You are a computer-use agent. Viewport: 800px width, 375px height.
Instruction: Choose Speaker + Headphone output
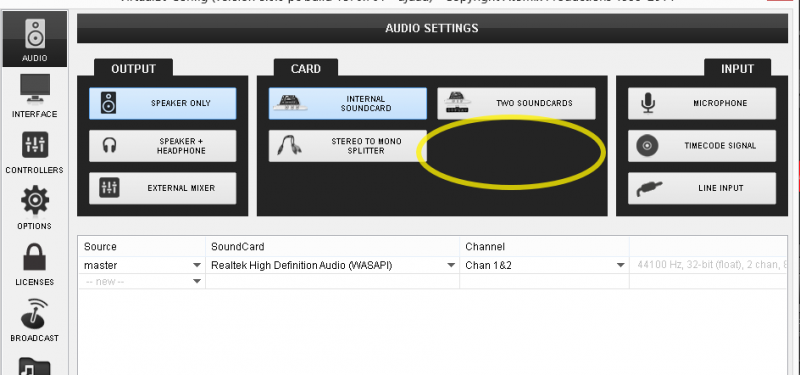click(163, 146)
